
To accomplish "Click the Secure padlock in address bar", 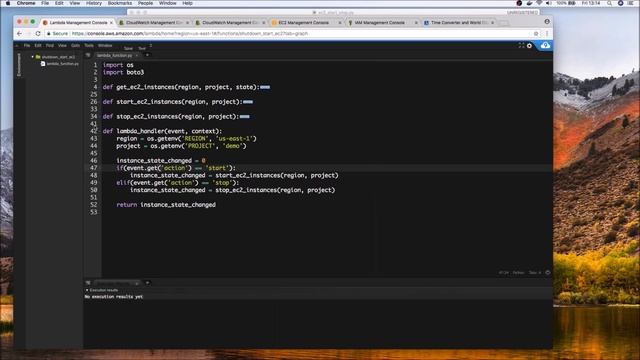I will point(49,33).
